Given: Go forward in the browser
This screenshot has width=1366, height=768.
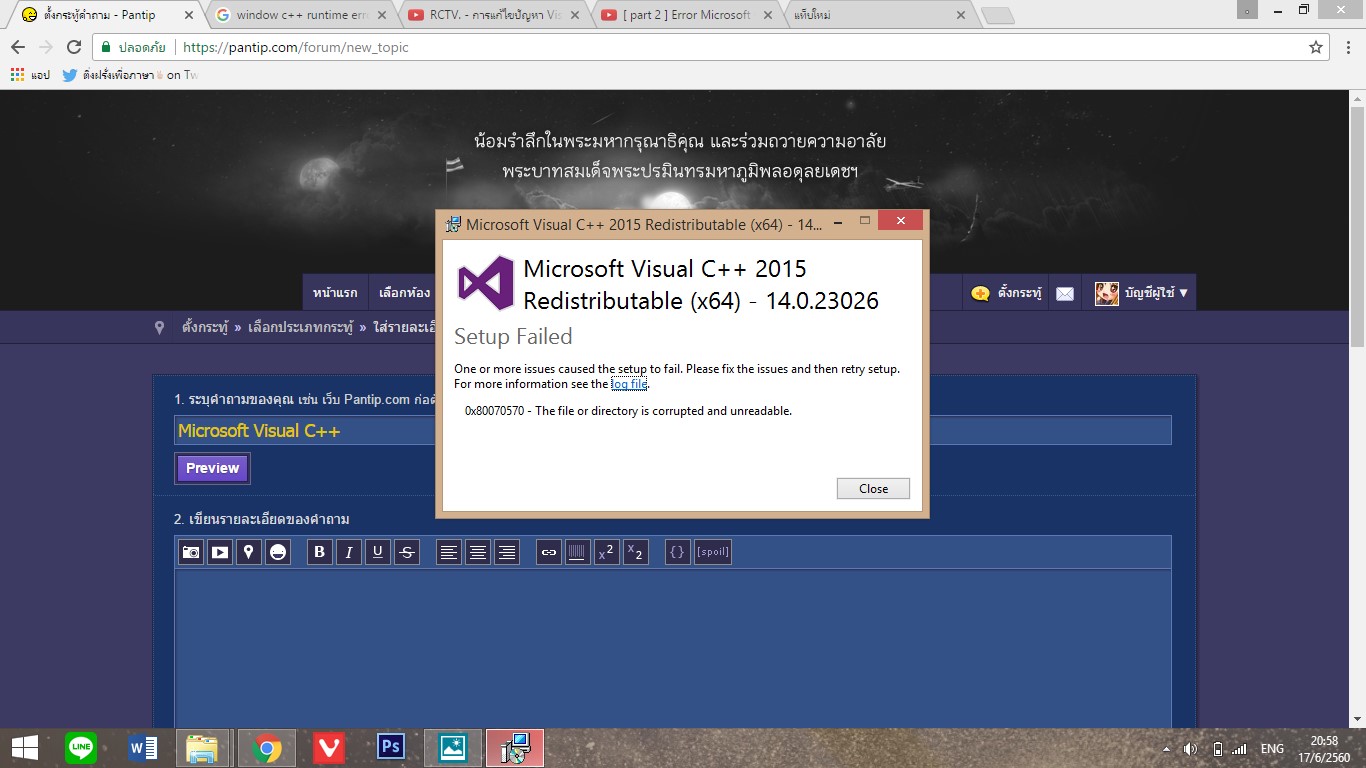Looking at the screenshot, I should pos(46,47).
